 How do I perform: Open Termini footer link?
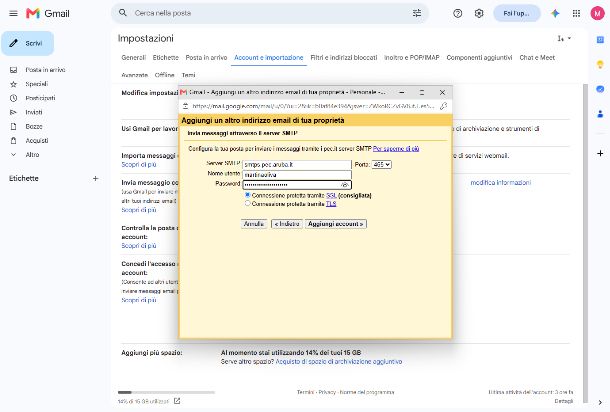(x=305, y=392)
